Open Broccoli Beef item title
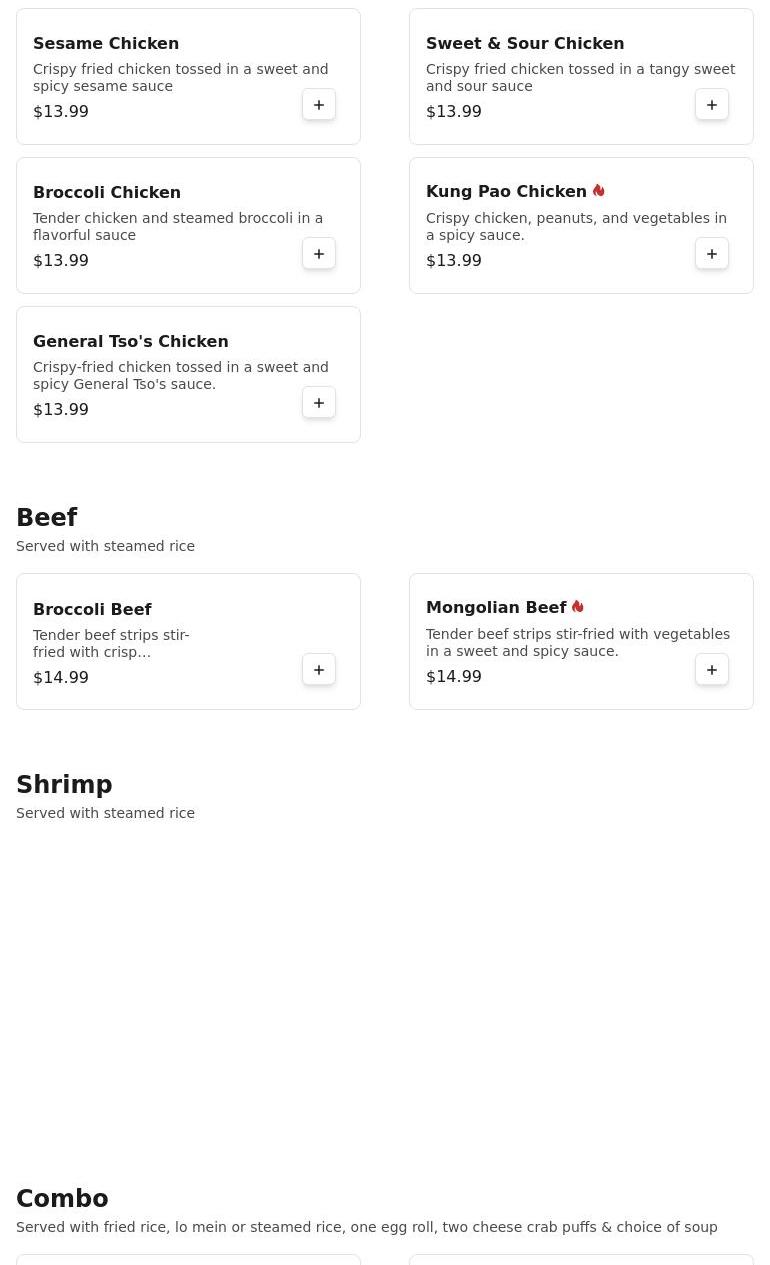 coord(92,610)
